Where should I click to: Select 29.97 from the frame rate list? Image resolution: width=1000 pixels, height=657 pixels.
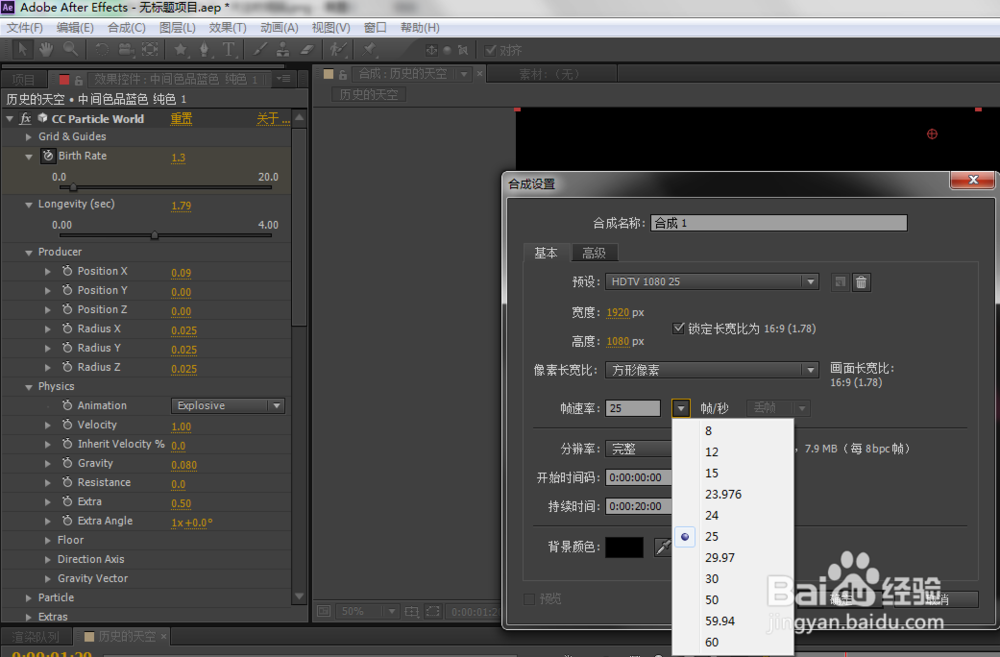721,557
